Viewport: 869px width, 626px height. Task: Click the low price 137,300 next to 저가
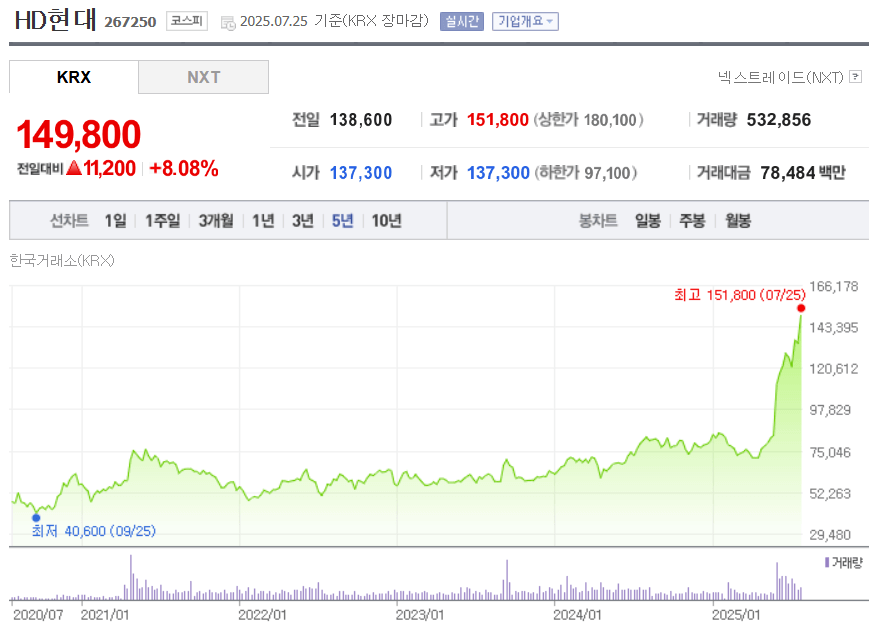point(498,173)
